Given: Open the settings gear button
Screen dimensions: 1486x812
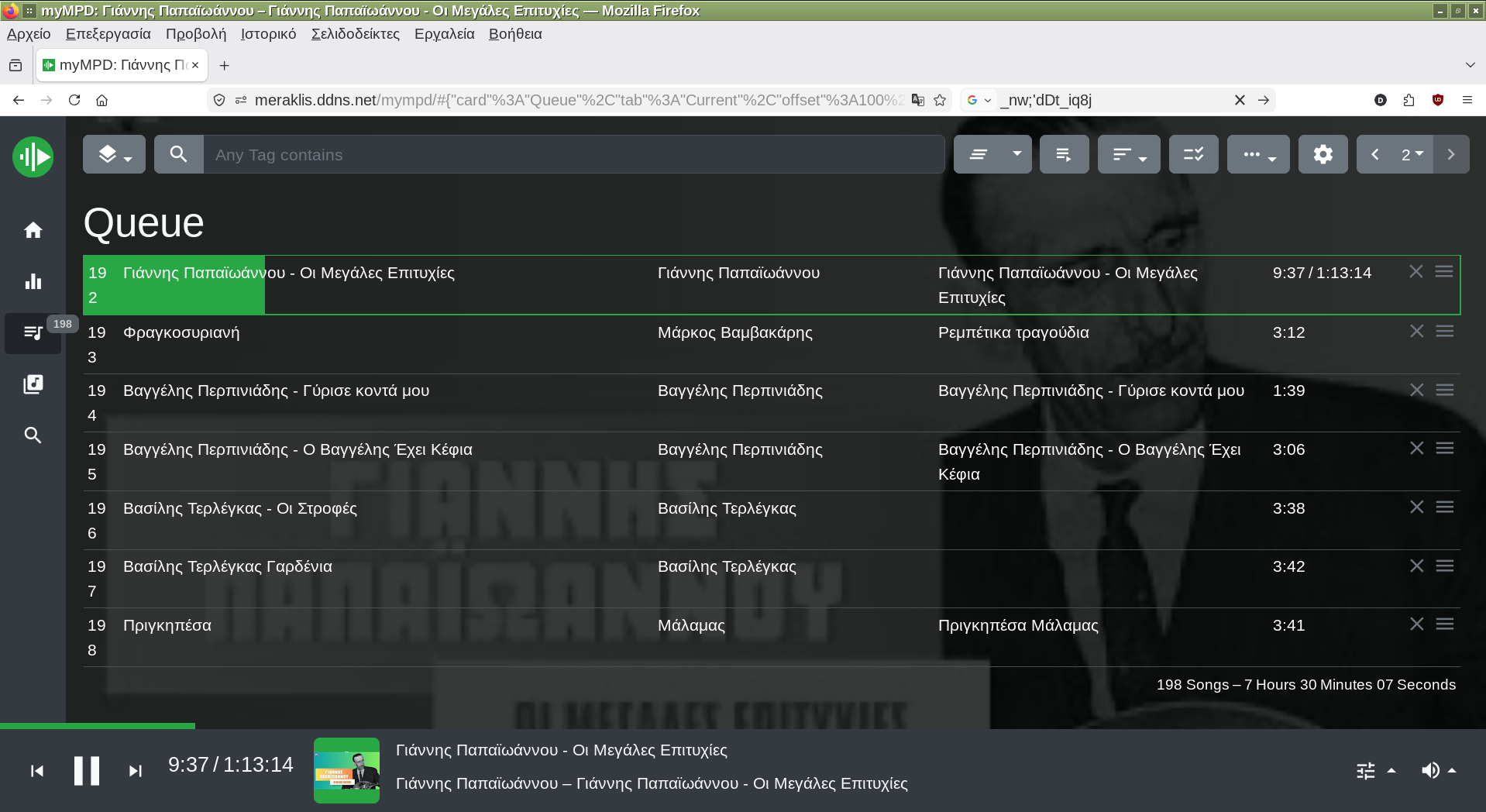Looking at the screenshot, I should [x=1323, y=154].
